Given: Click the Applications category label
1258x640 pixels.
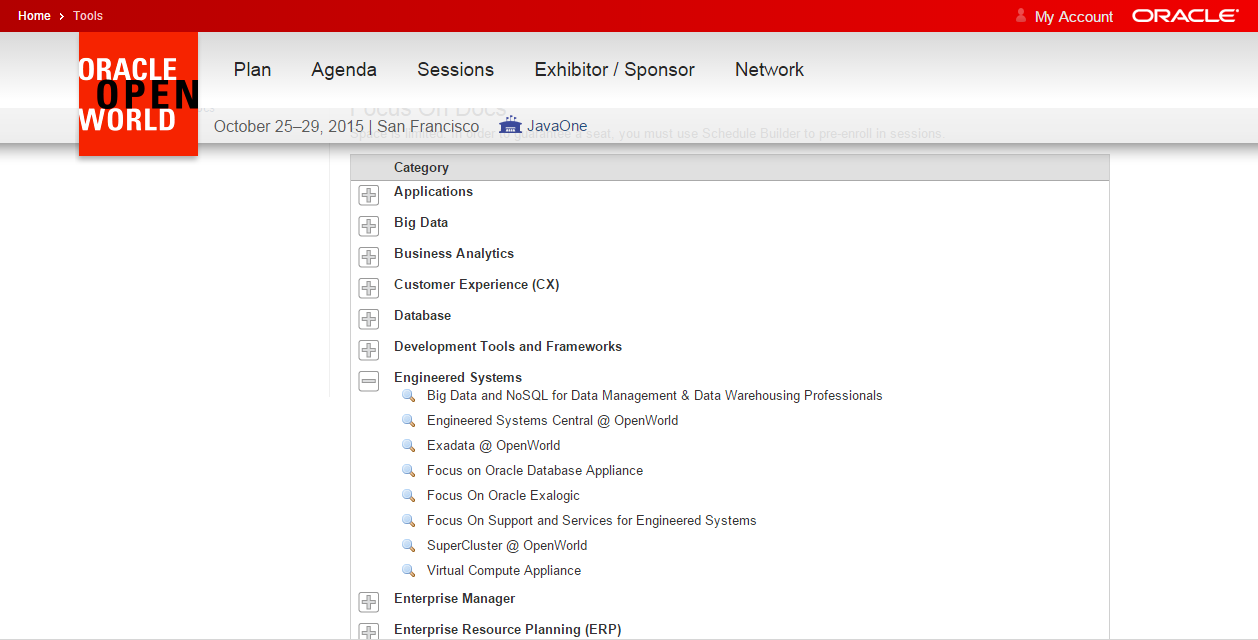Looking at the screenshot, I should point(433,192).
